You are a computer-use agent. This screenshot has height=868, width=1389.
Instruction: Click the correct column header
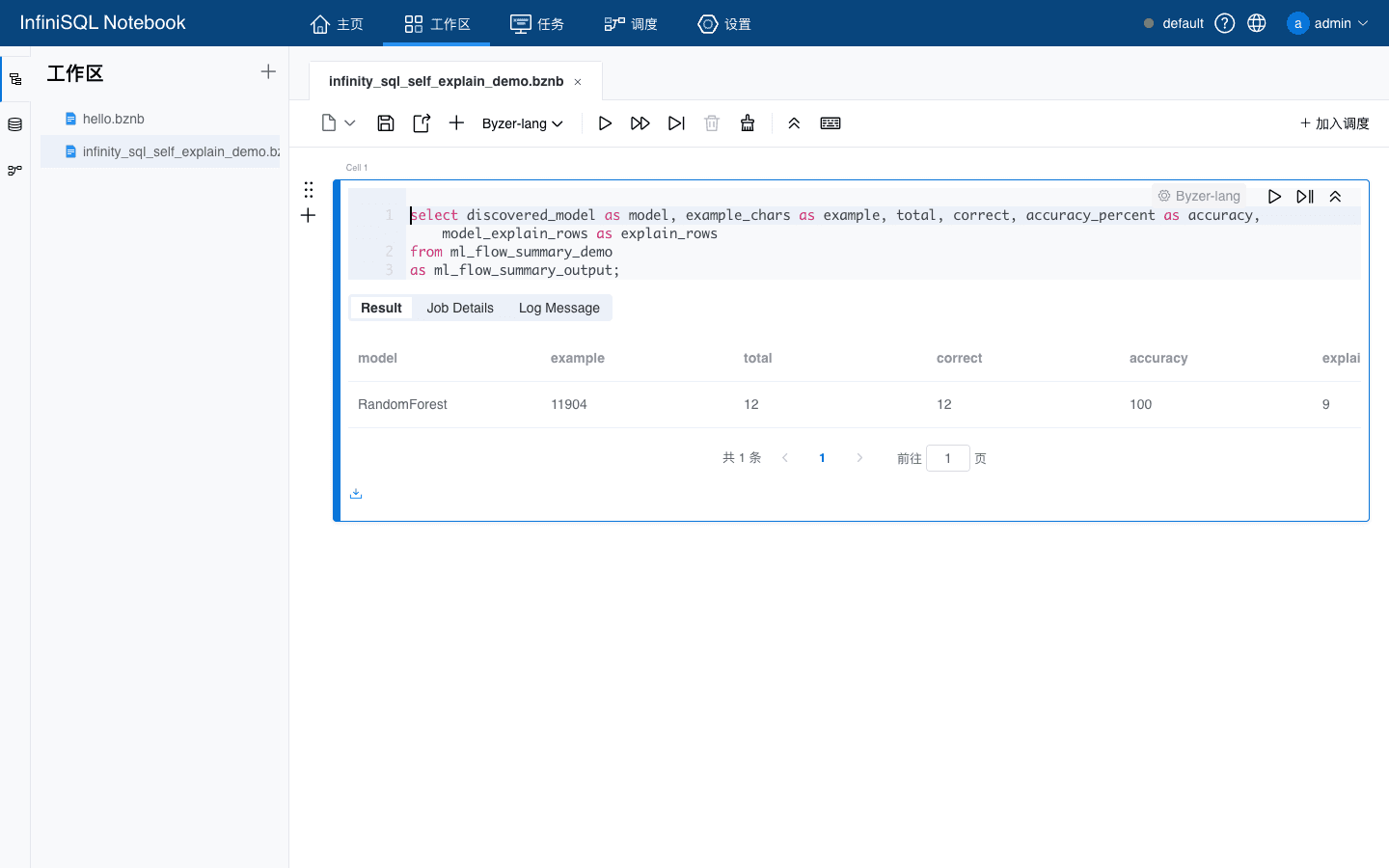coord(960,358)
